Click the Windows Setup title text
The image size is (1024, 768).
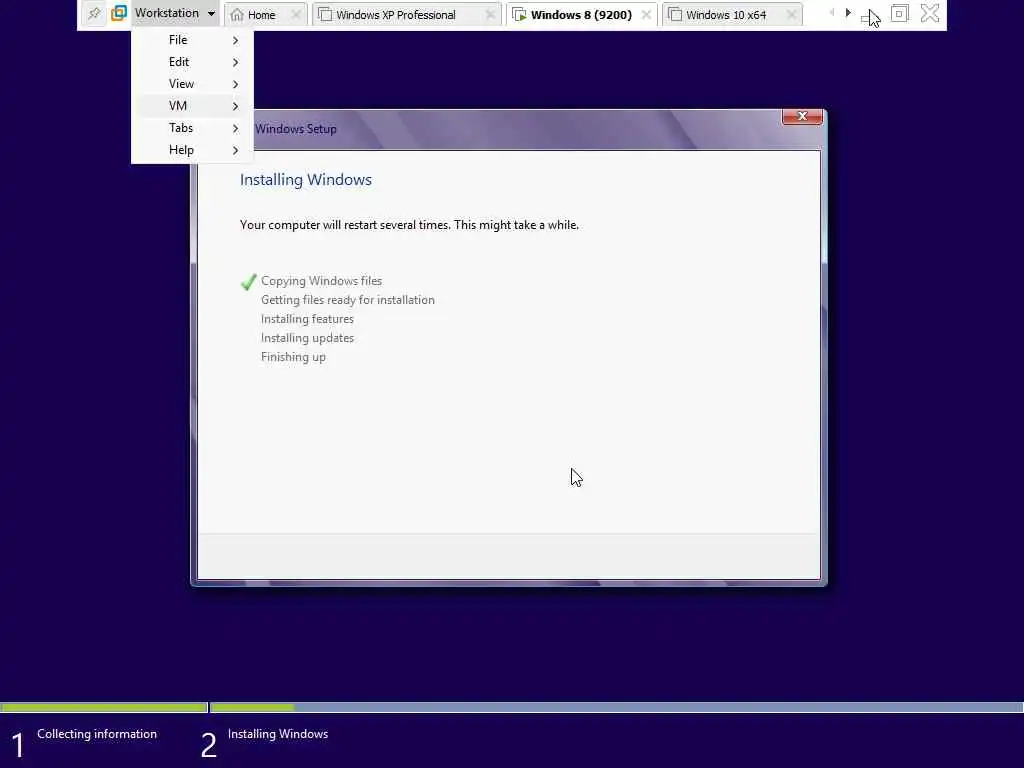click(296, 129)
